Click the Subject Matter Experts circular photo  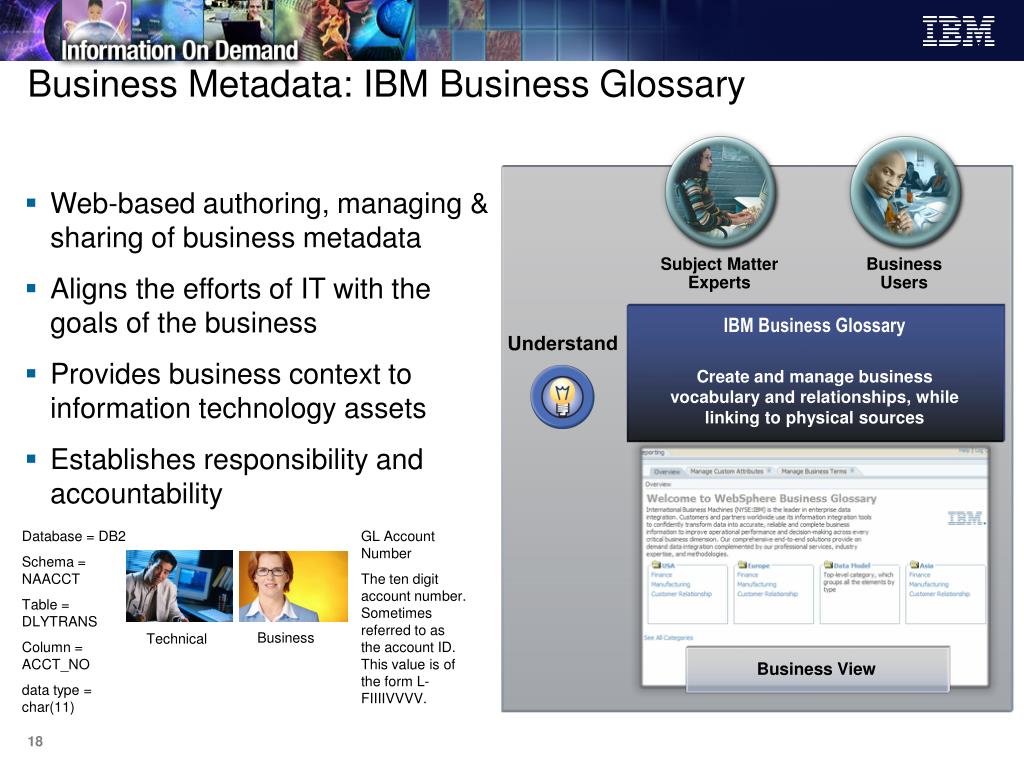point(721,192)
